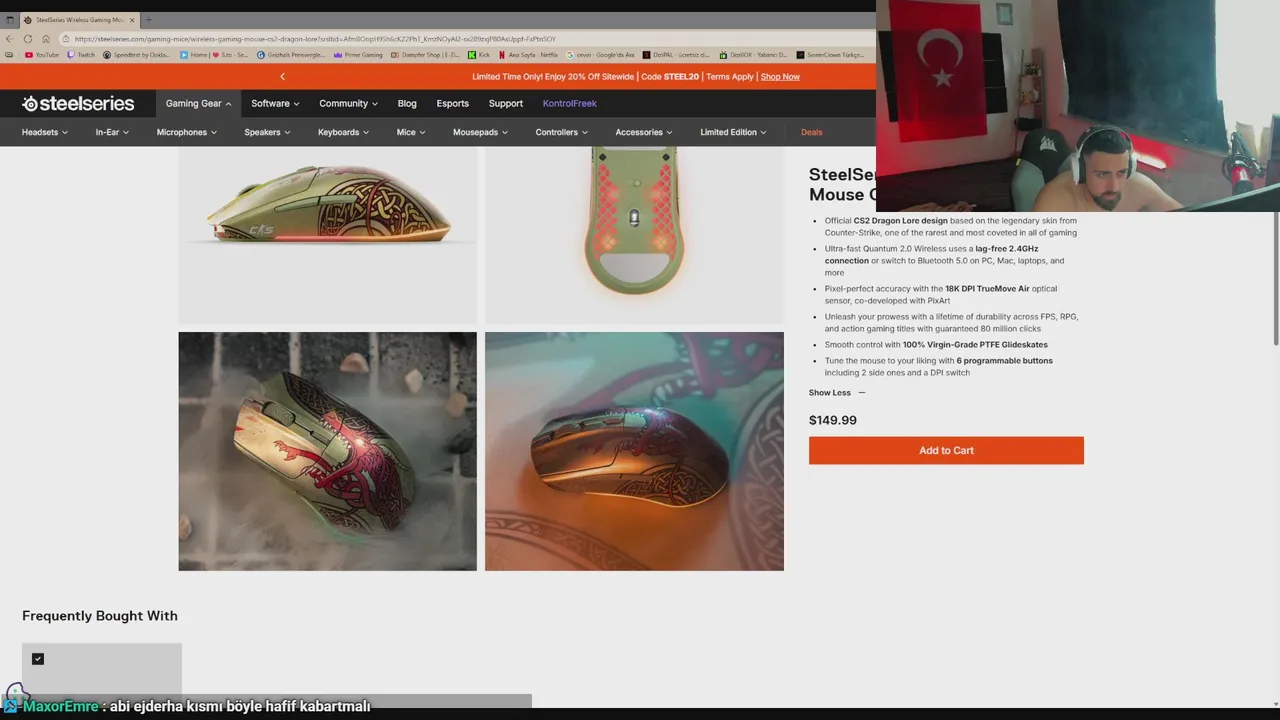Close the SteelSeries Wireless Gaming Mouse tab
1280x720 pixels.
[131, 20]
